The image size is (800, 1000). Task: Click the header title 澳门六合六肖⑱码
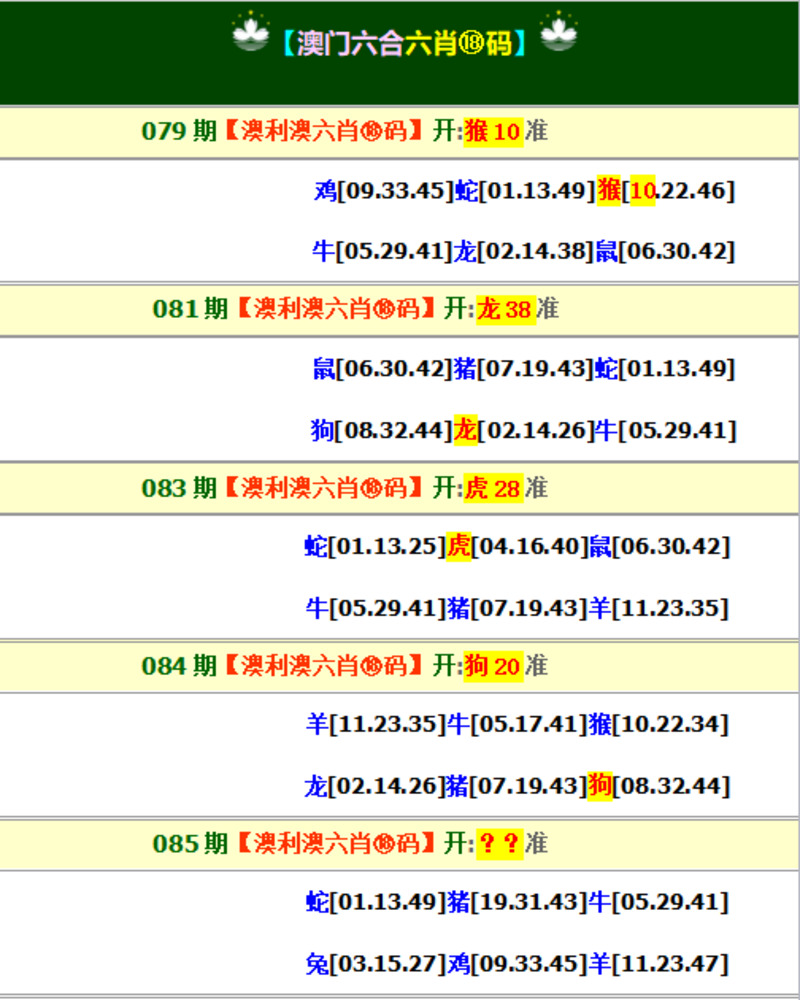(404, 43)
